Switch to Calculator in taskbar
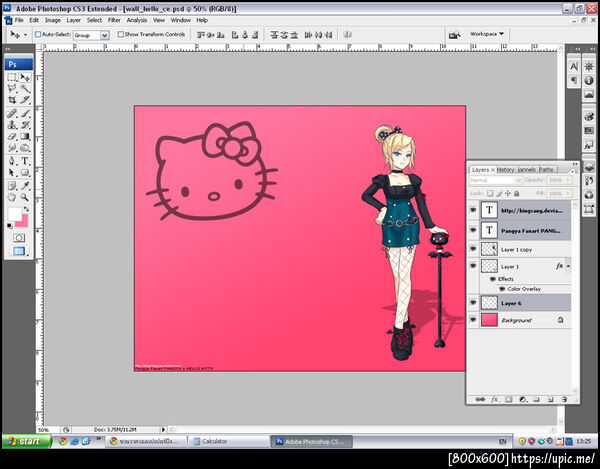 [228, 441]
